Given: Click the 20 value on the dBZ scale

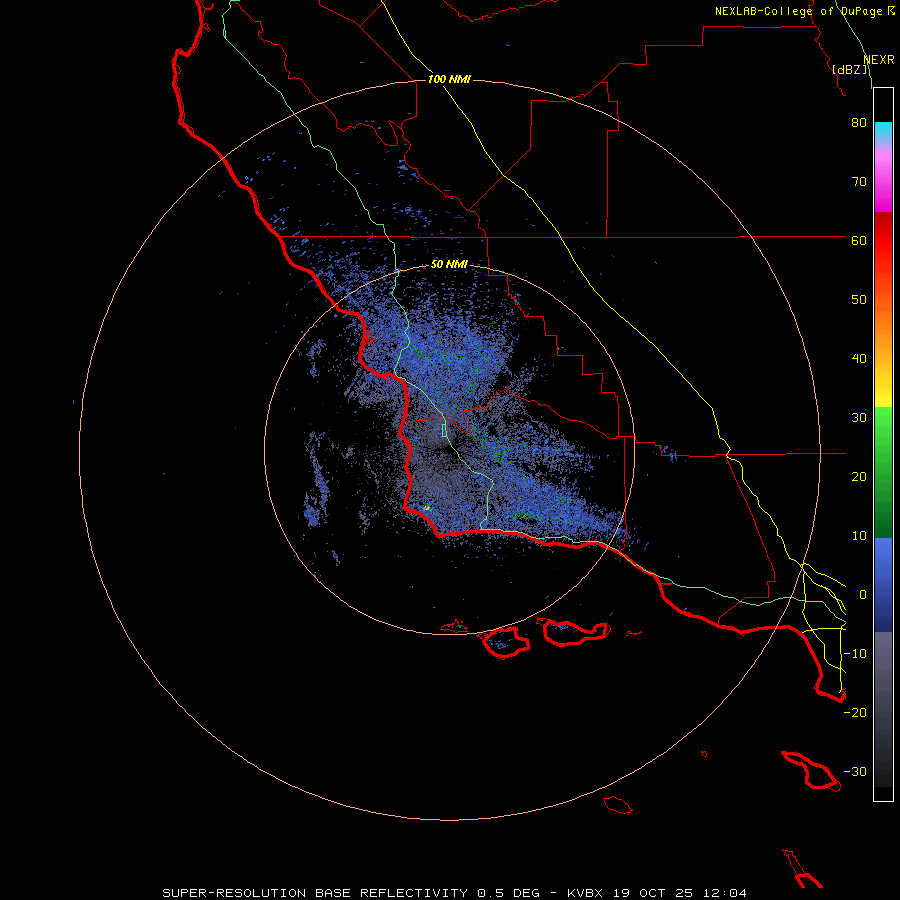Looking at the screenshot, I should pyautogui.click(x=859, y=476).
